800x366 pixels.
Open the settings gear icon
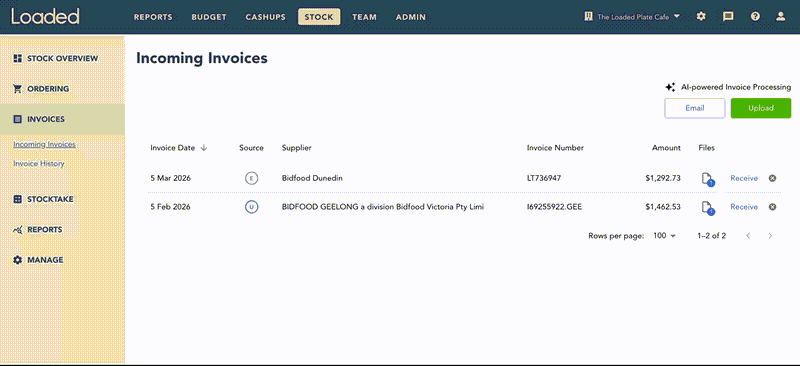pos(702,16)
